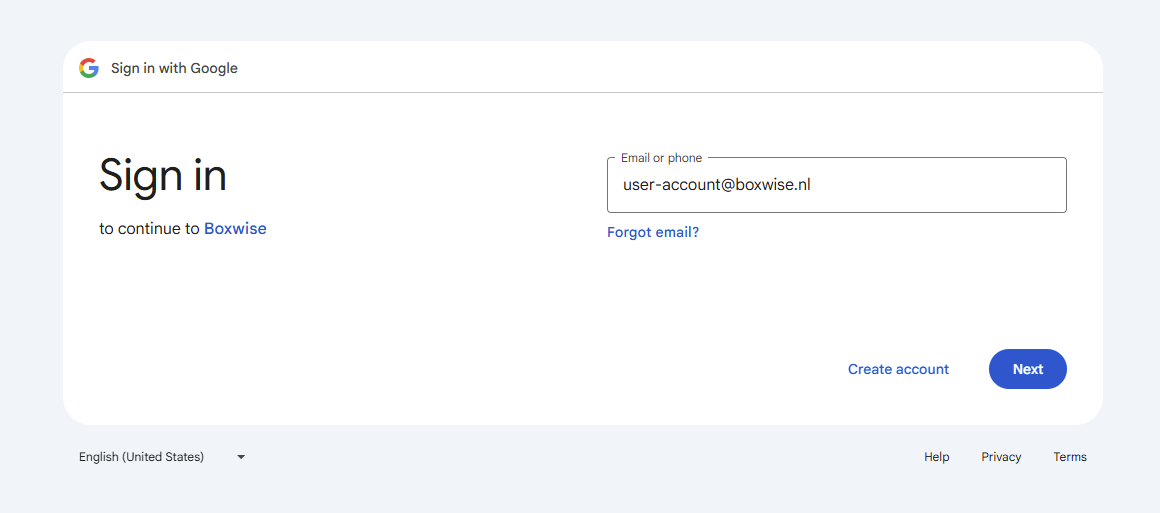
Task: Open the Boxwise link
Action: click(x=235, y=229)
